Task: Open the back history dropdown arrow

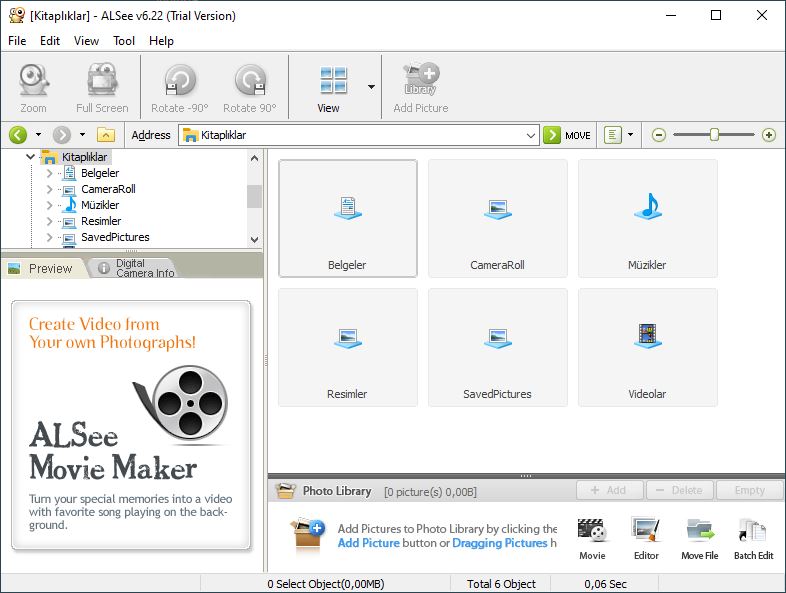Action: [39, 135]
